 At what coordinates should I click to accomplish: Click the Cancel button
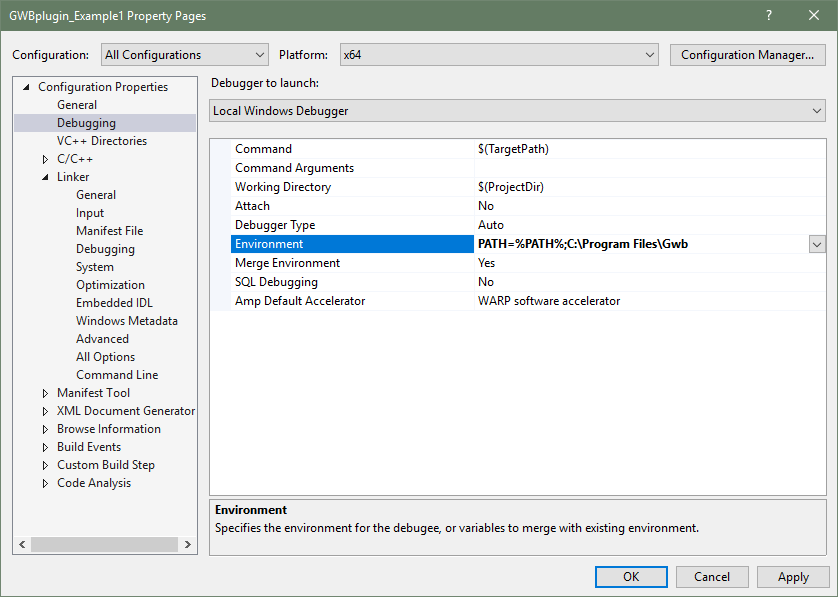[x=712, y=577]
